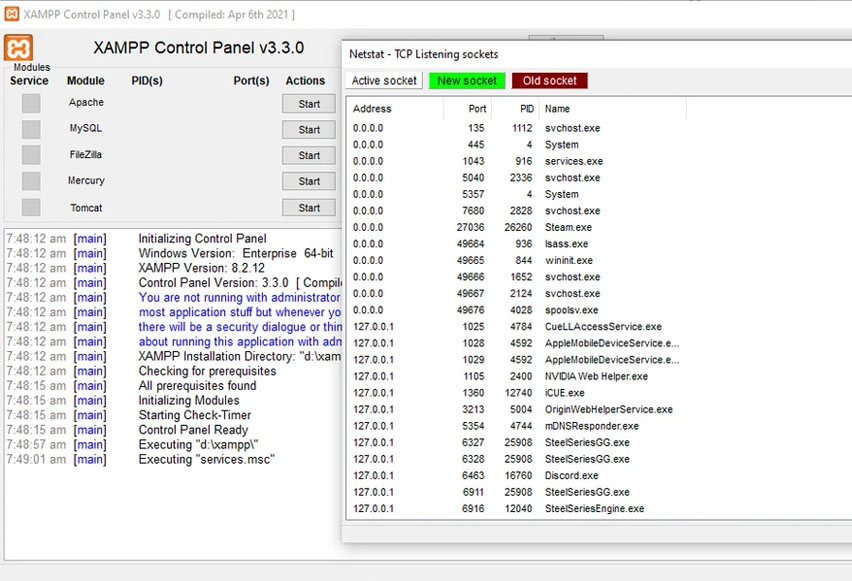Start the Apache module
Image resolution: width=852 pixels, height=581 pixels.
[x=308, y=103]
